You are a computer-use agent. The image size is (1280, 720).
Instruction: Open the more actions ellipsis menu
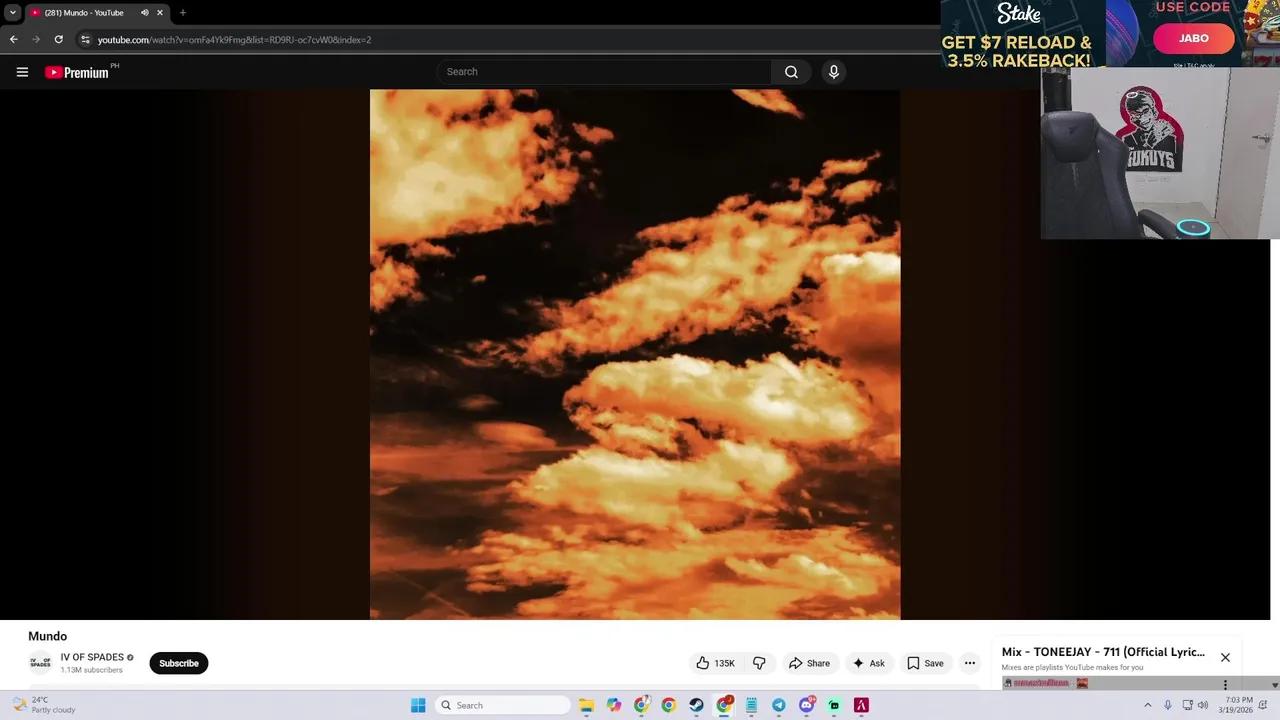coord(969,663)
